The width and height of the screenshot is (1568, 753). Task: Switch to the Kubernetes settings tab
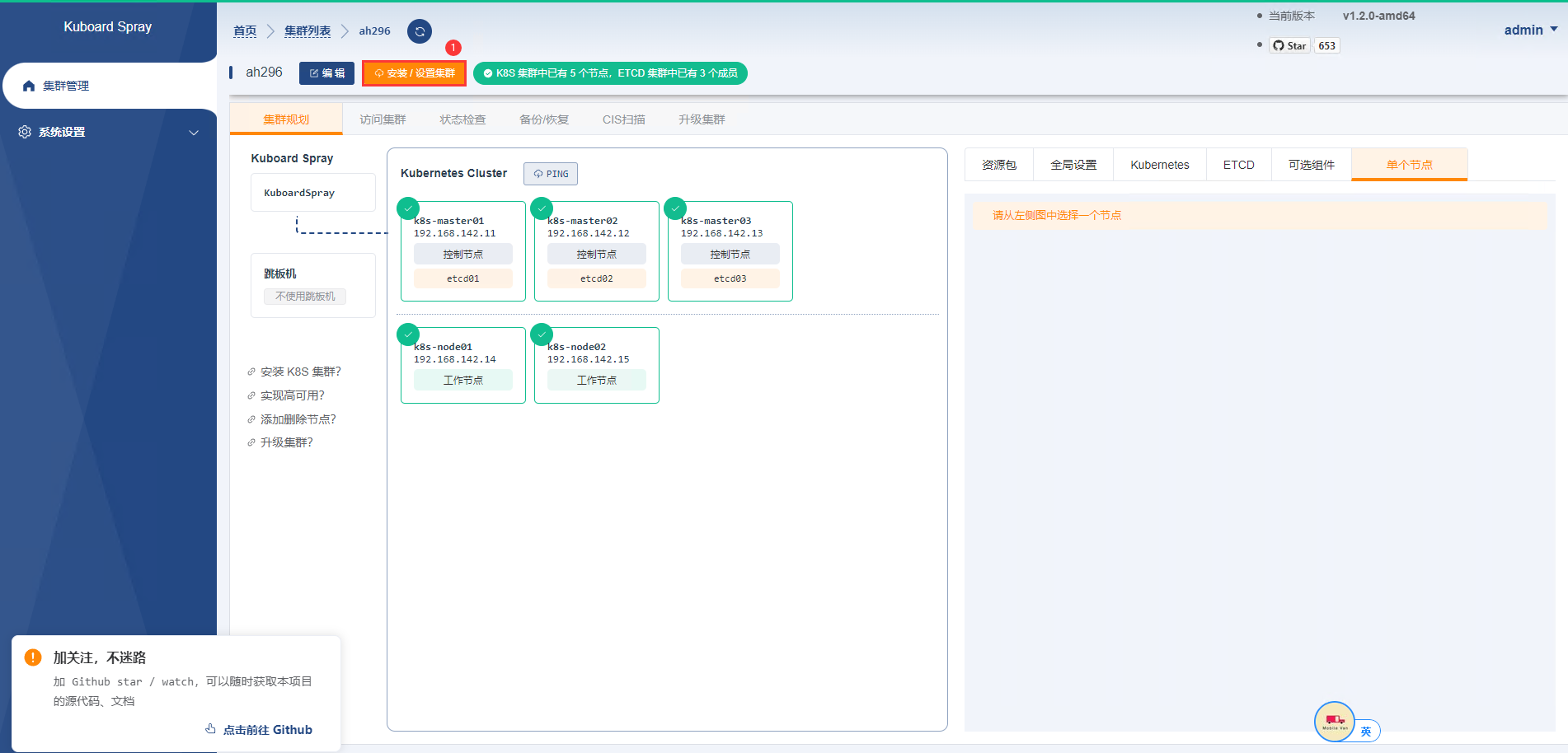(x=1160, y=165)
